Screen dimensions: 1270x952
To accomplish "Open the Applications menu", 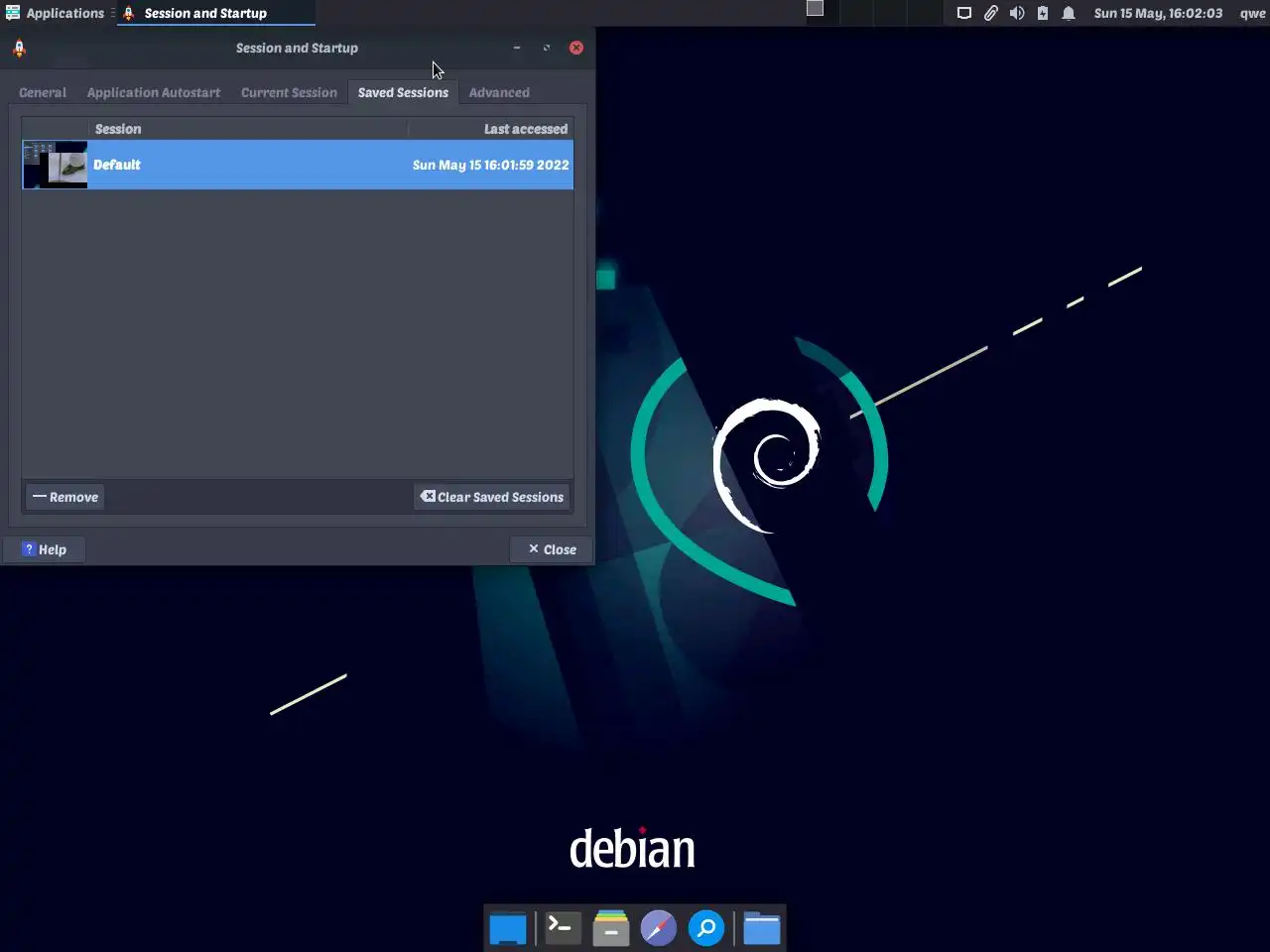I will pyautogui.click(x=55, y=13).
